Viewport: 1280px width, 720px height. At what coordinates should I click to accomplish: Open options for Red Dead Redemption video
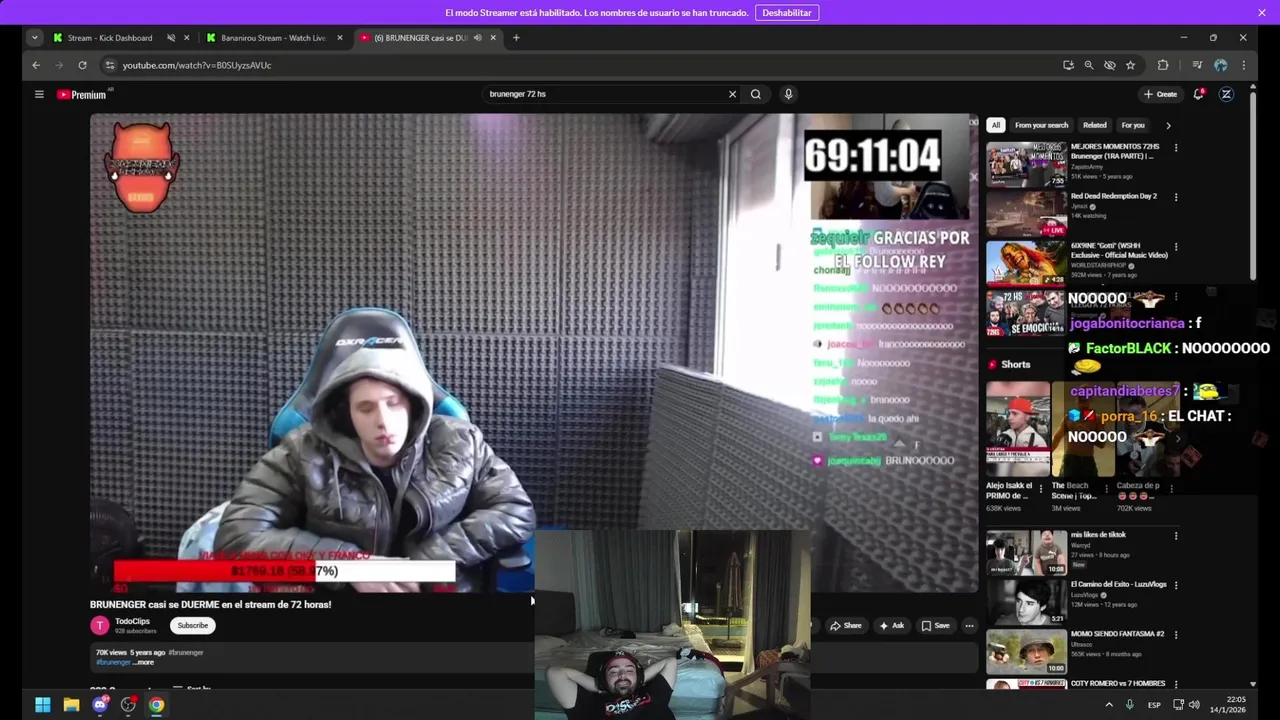click(x=1176, y=197)
